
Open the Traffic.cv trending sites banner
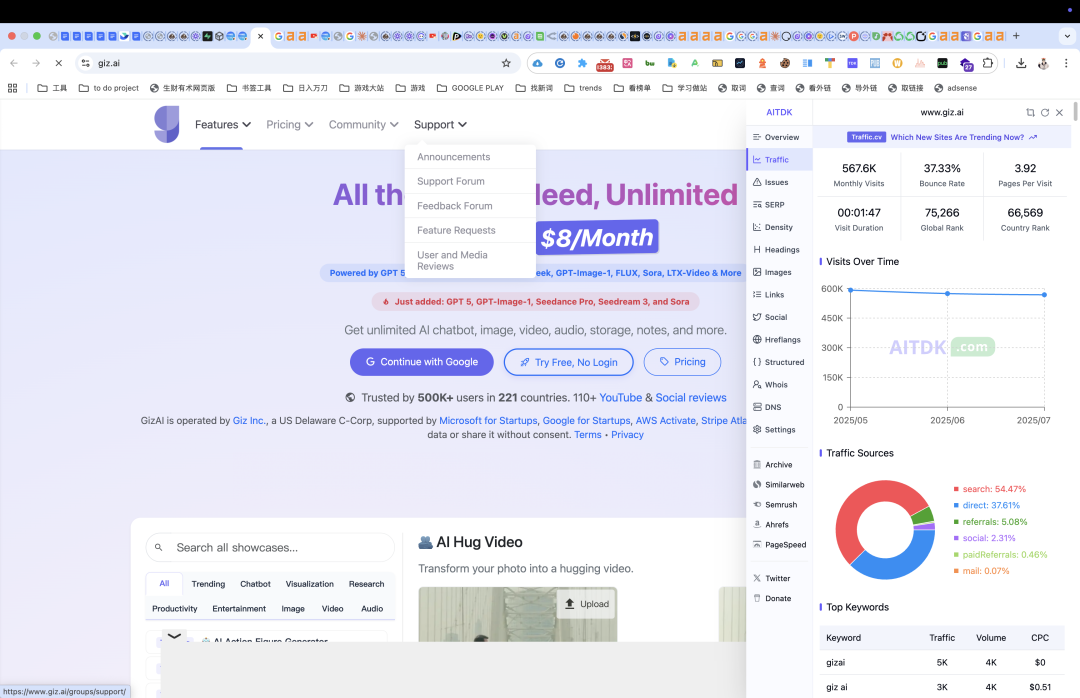[942, 137]
